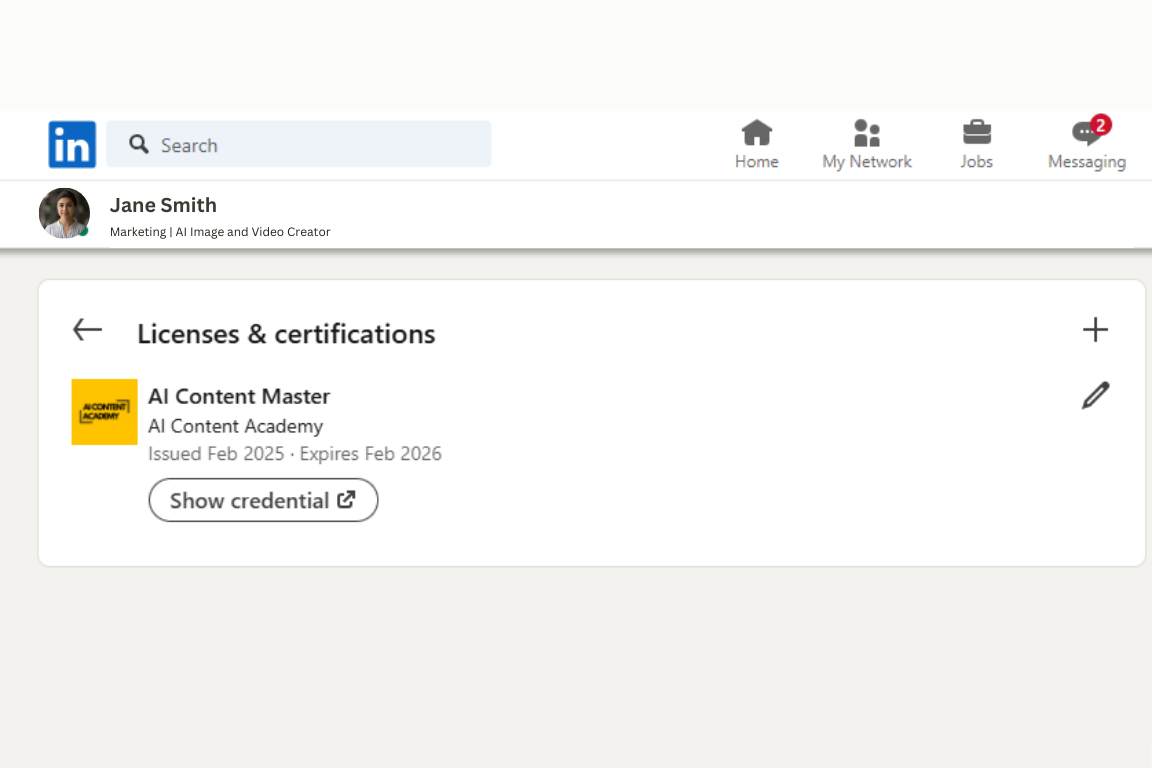Open the Home feed icon
Screen dimensions: 1152x768
pos(756,133)
